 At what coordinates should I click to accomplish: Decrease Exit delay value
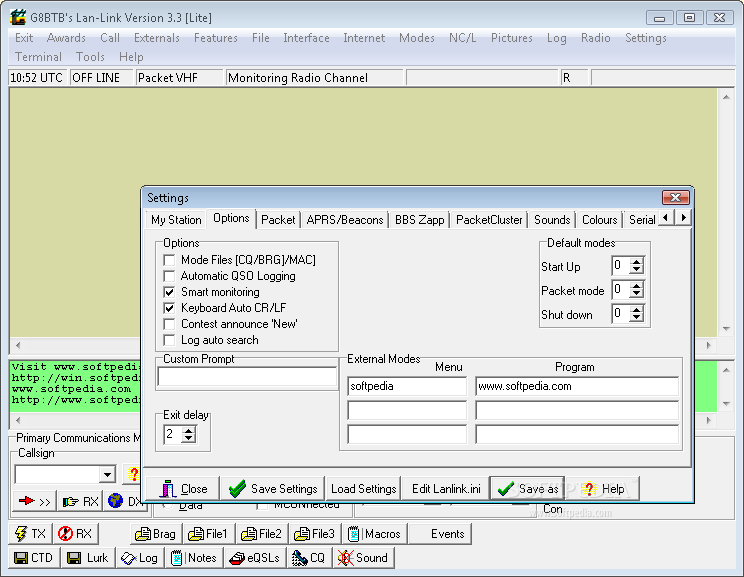tap(188, 438)
